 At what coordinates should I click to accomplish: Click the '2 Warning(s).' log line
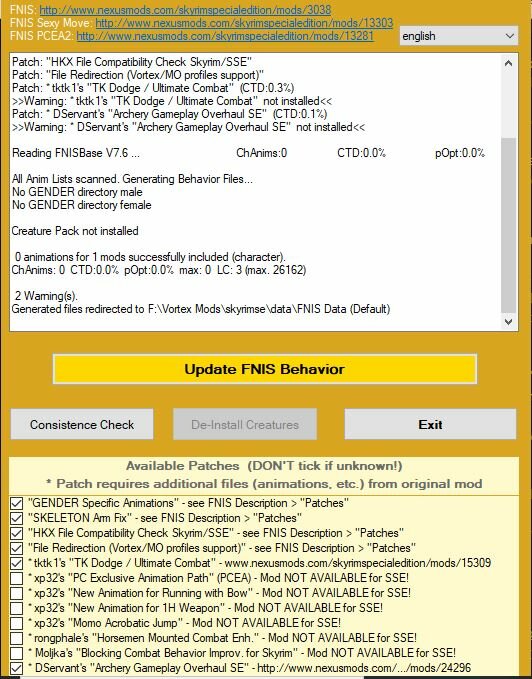coord(46,296)
